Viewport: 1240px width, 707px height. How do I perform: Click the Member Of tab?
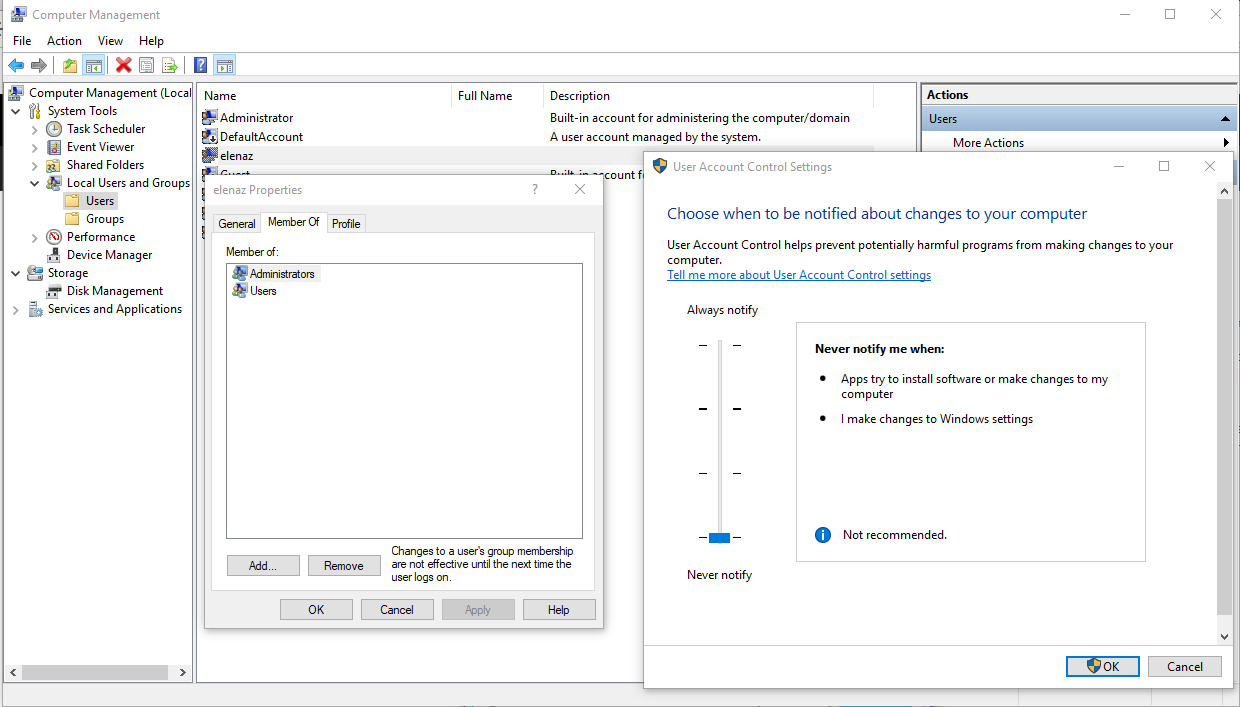[x=294, y=222]
